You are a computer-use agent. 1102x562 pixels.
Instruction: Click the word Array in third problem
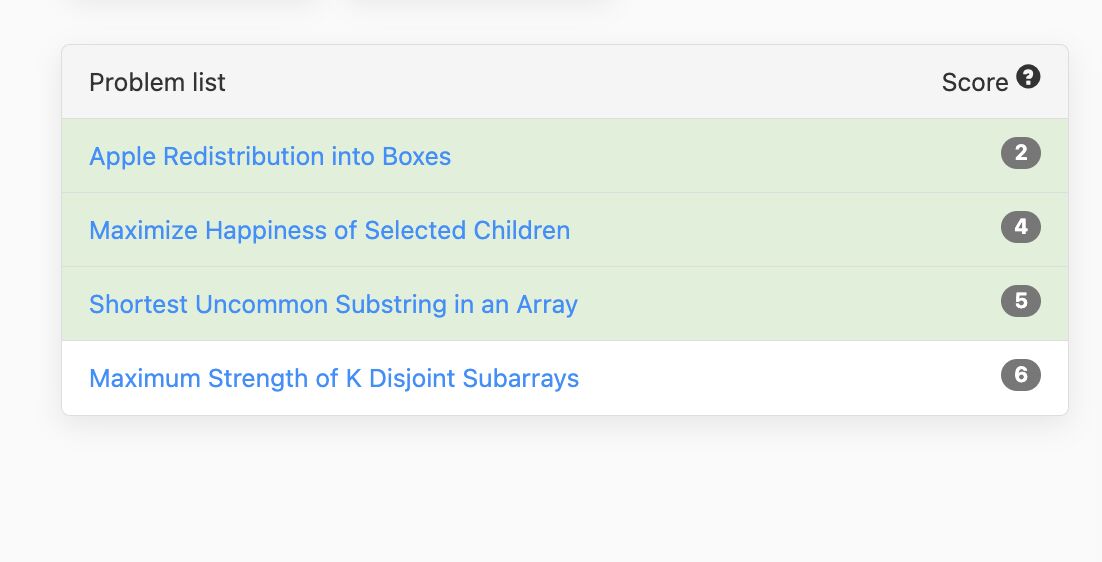[547, 305]
